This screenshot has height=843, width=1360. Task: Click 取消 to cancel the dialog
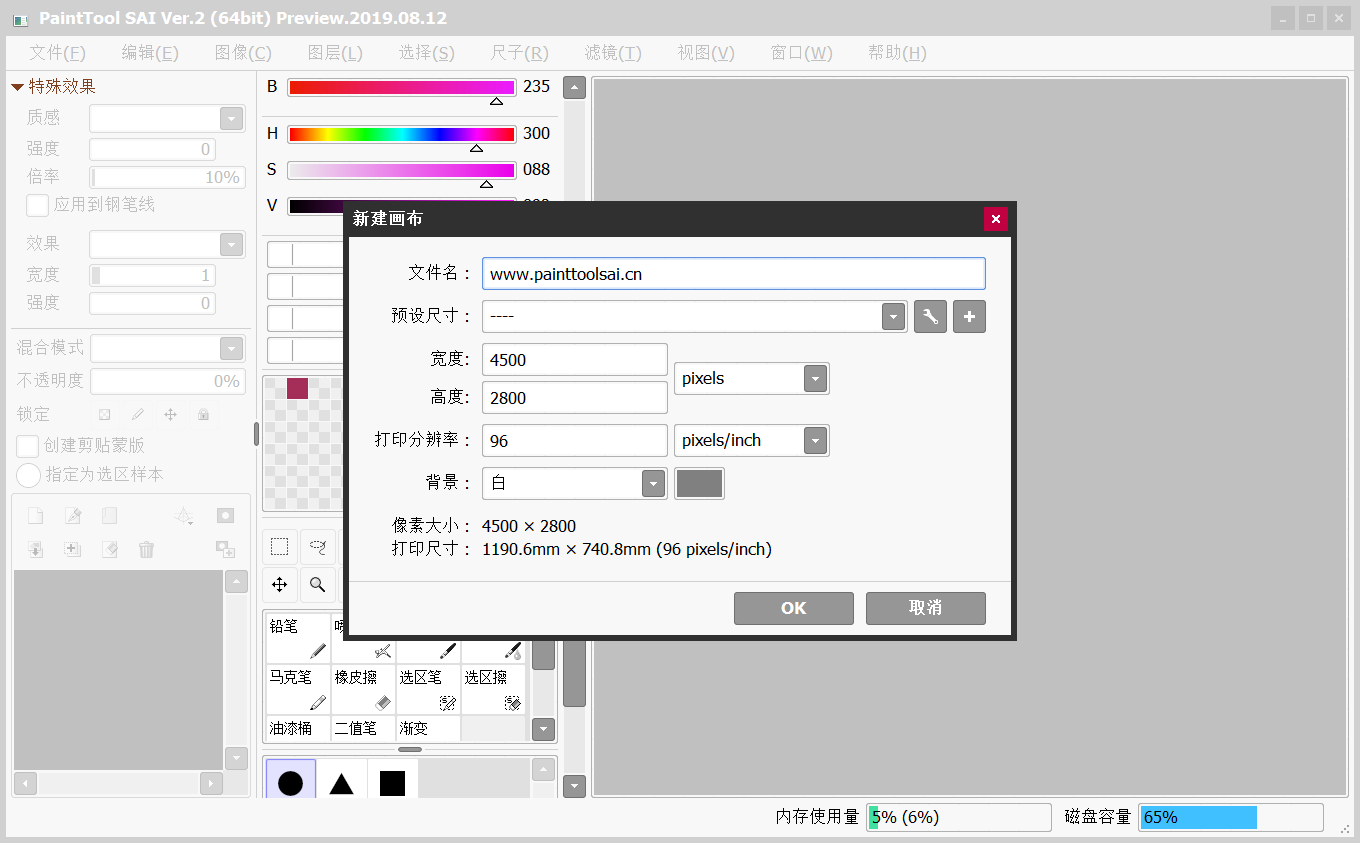pyautogui.click(x=926, y=608)
